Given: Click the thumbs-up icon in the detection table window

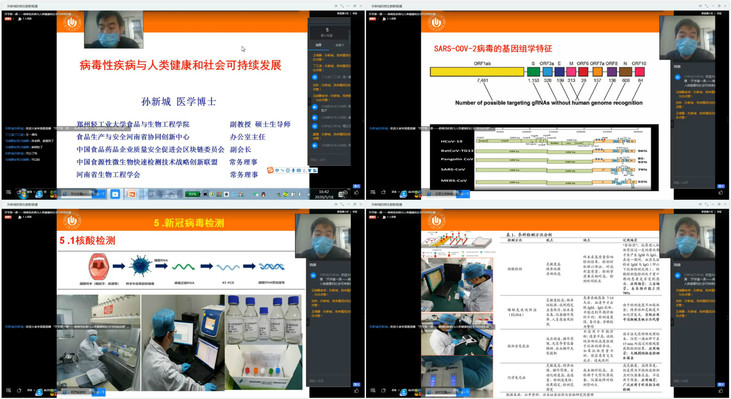Looking at the screenshot, I should (x=721, y=391).
